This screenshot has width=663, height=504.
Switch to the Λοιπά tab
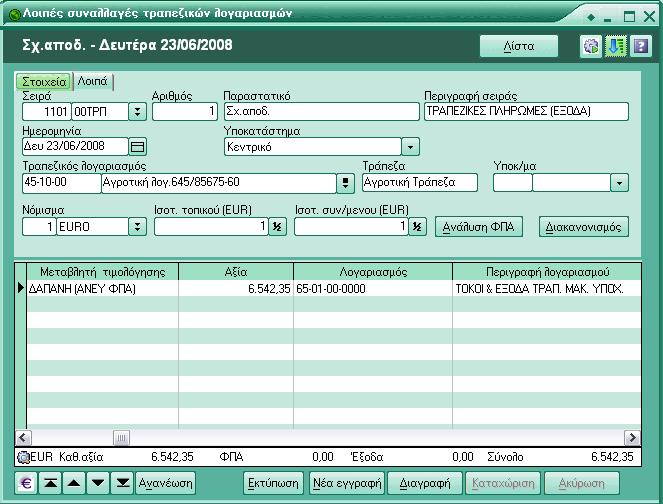pyautogui.click(x=93, y=81)
